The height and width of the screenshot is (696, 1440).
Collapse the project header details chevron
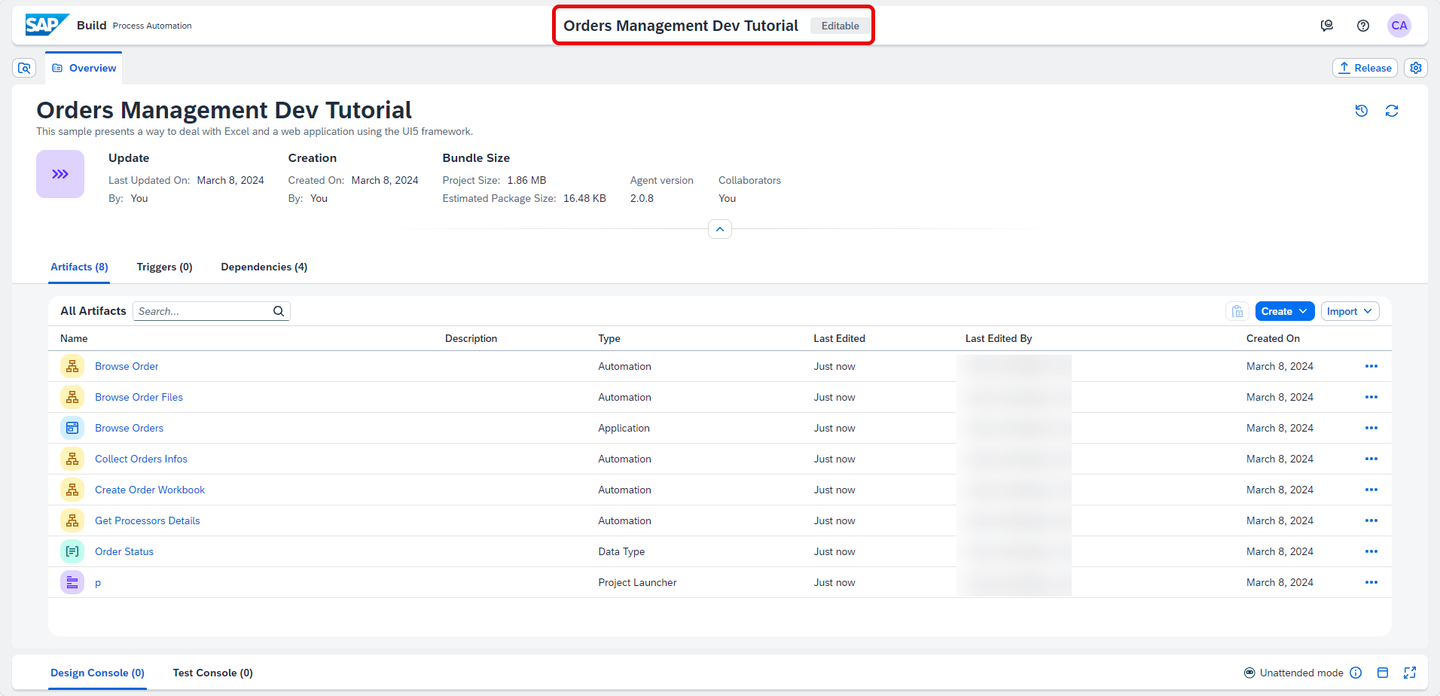[720, 229]
